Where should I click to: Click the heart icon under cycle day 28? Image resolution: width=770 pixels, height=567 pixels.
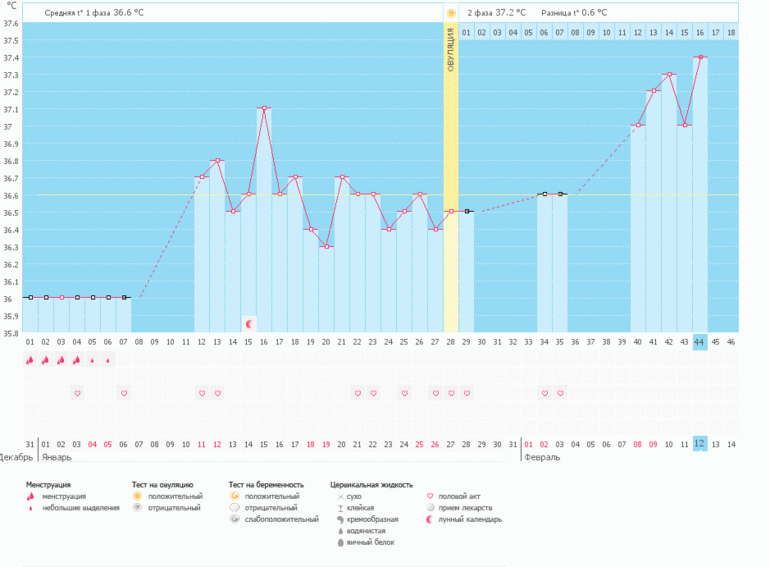[x=451, y=393]
